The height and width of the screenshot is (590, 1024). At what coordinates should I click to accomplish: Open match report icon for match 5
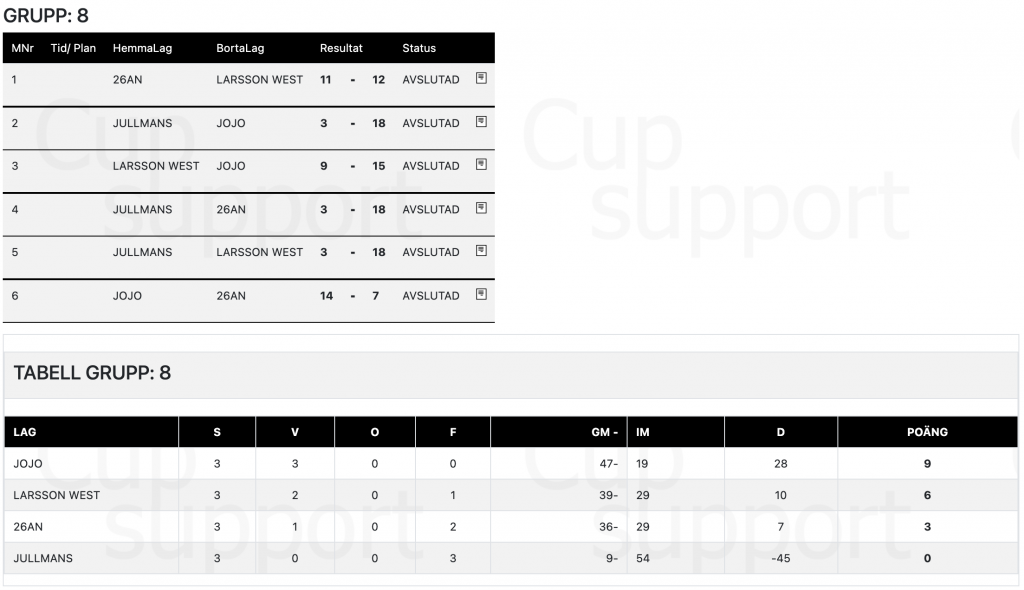pyautogui.click(x=481, y=251)
